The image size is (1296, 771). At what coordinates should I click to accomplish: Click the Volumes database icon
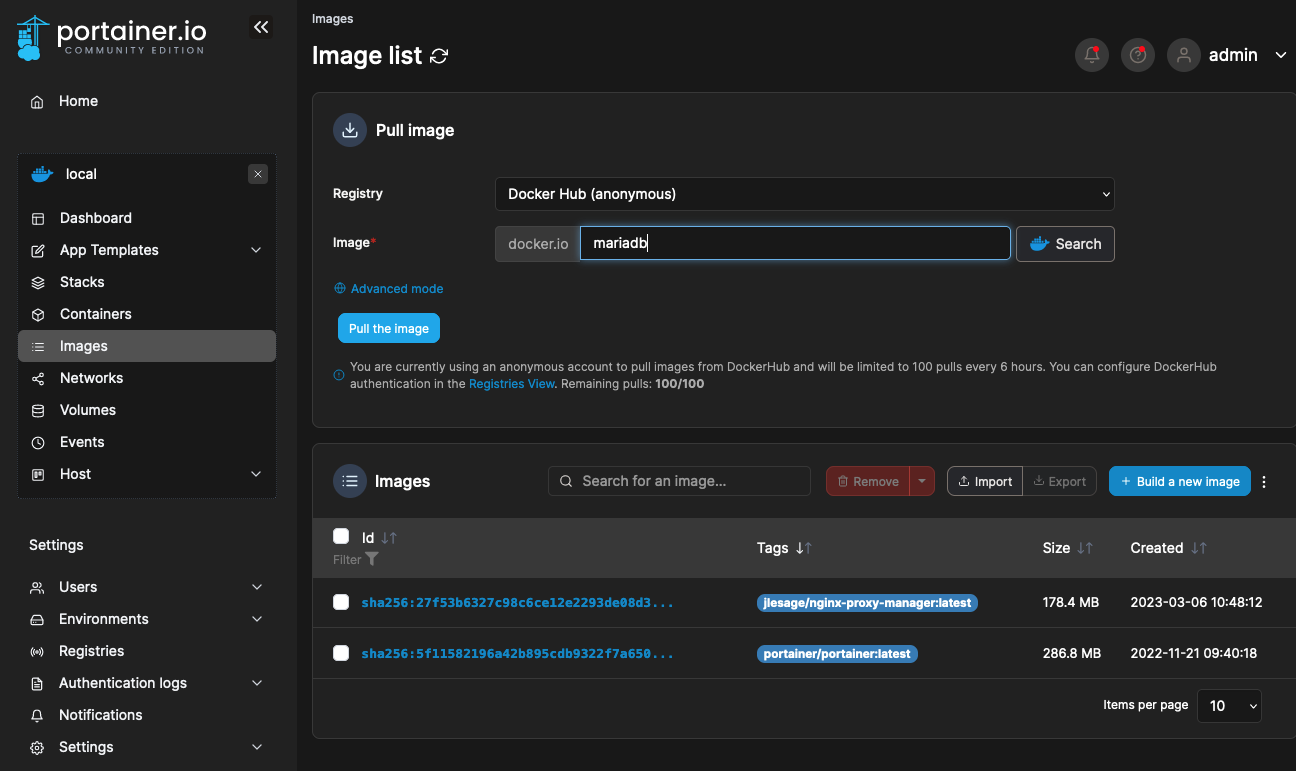[38, 411]
